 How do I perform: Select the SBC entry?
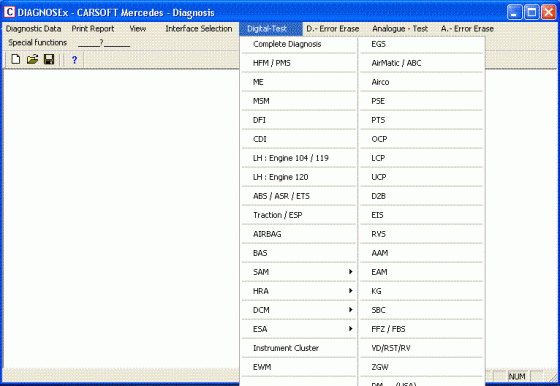click(x=421, y=310)
